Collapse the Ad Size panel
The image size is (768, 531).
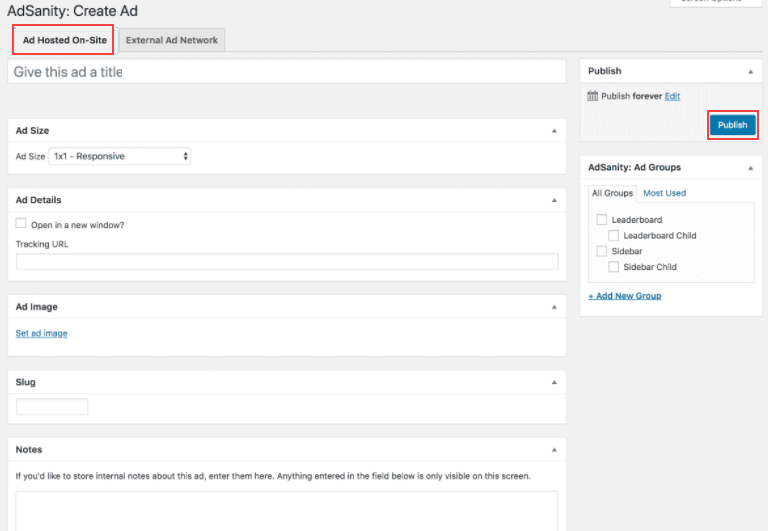tap(554, 131)
